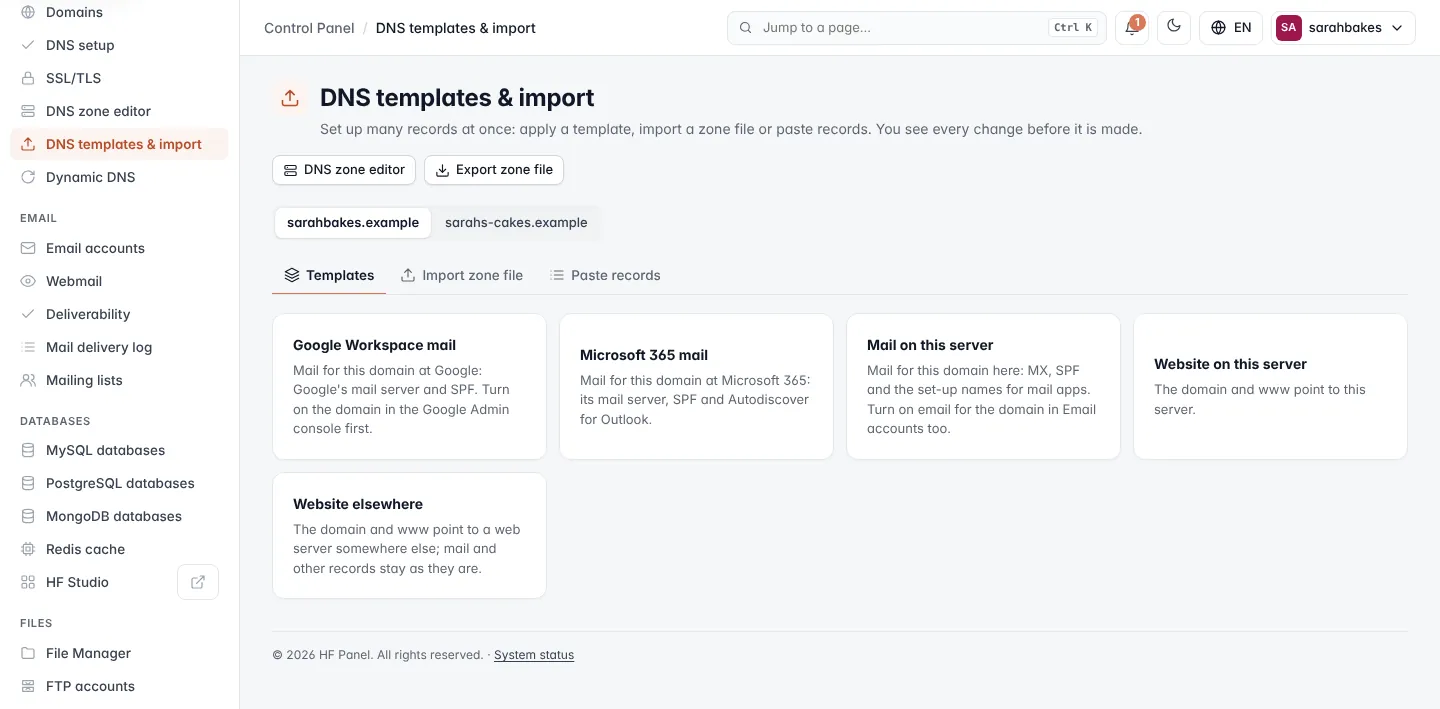This screenshot has height=709, width=1440.
Task: Select the sarahbakes.example domain tab
Action: click(353, 223)
